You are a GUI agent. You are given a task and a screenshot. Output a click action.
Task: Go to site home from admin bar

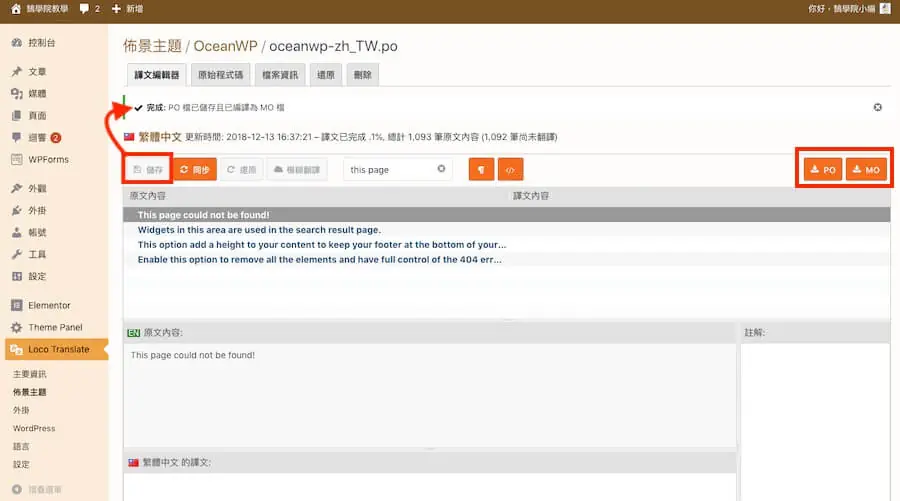coord(40,9)
